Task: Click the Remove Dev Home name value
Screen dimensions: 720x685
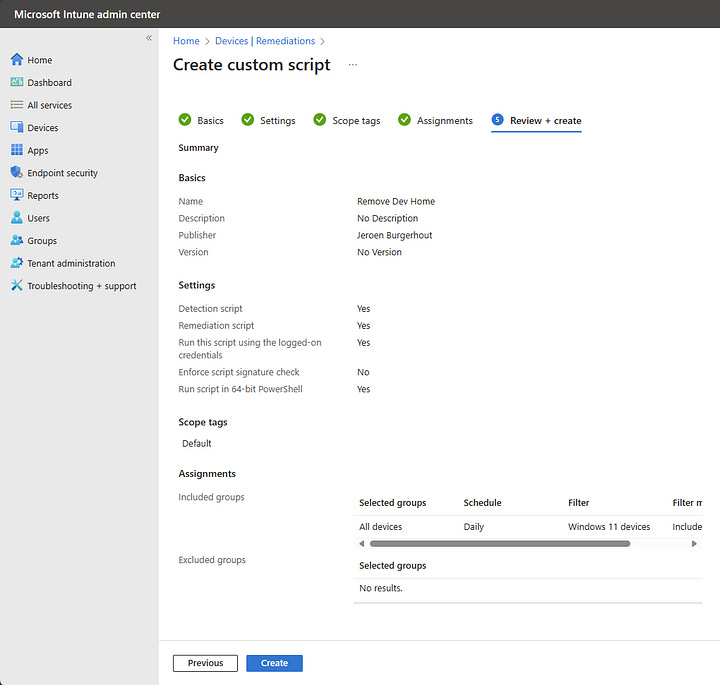Action: point(396,201)
